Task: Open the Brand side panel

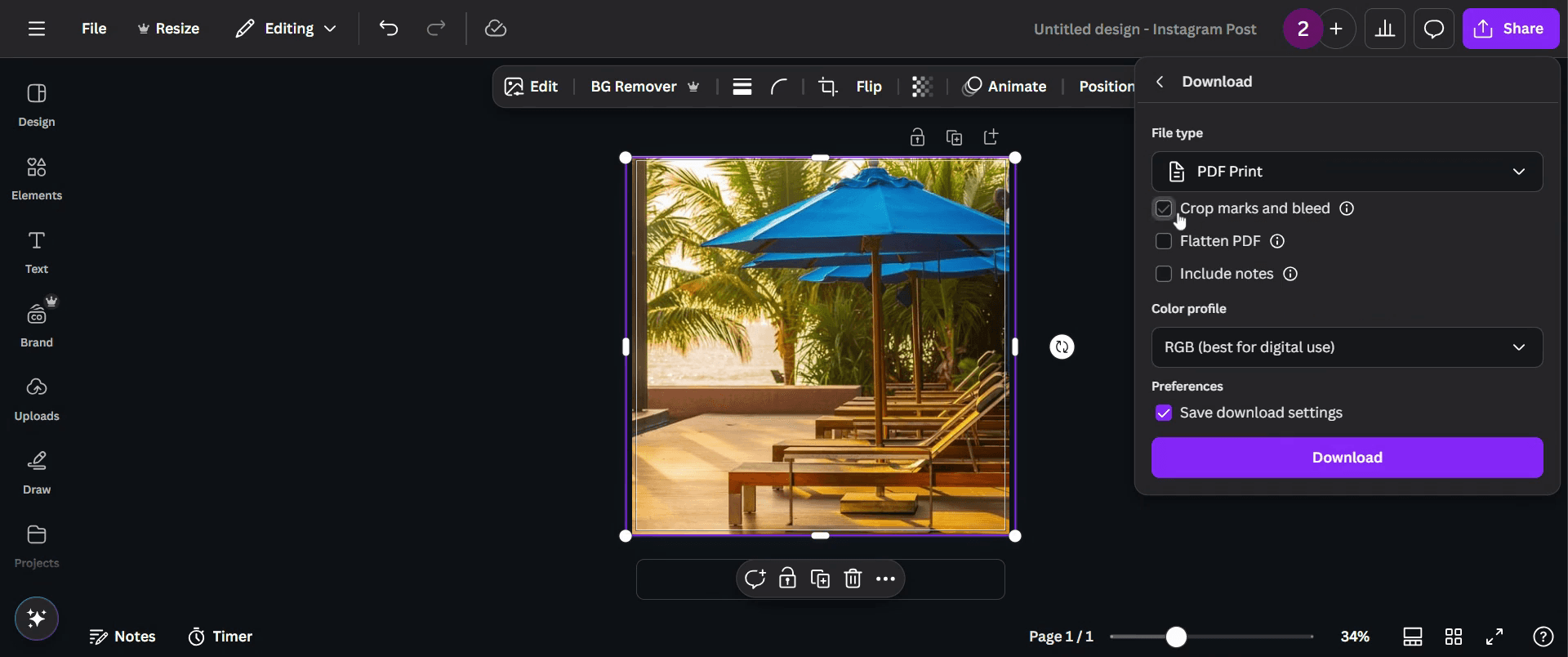Action: [37, 326]
